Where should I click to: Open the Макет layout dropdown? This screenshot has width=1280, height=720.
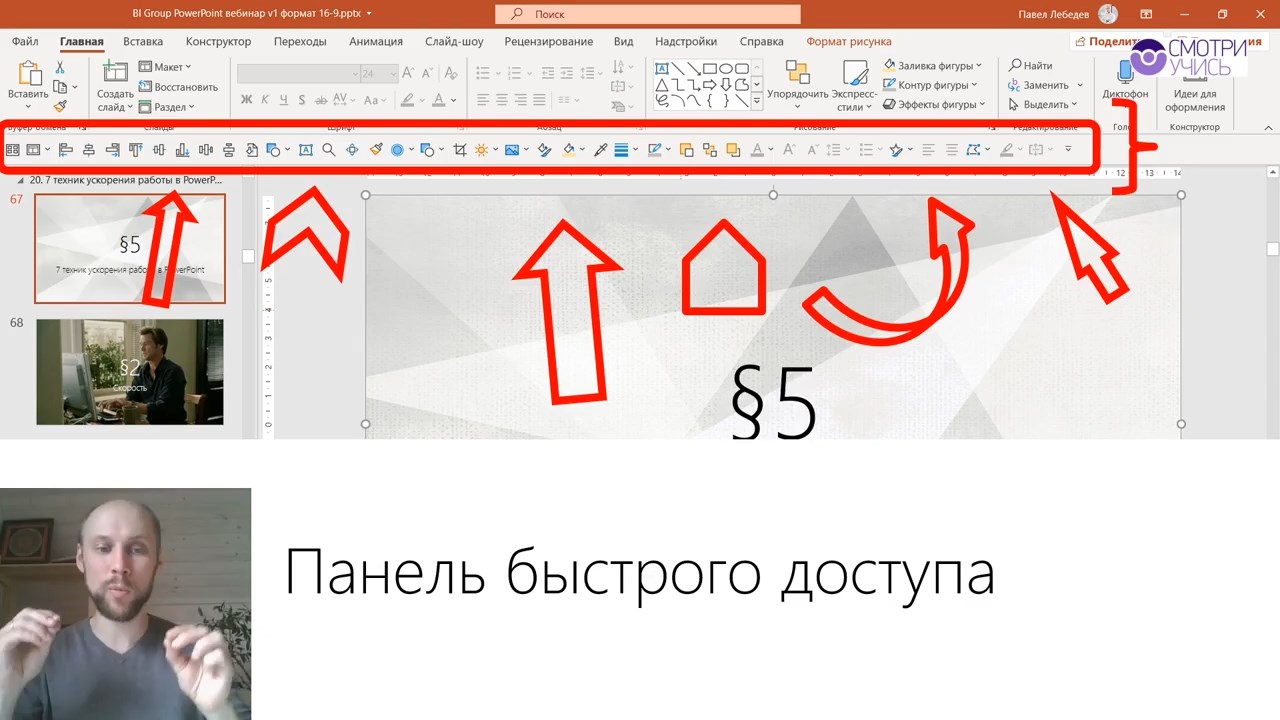tap(166, 67)
